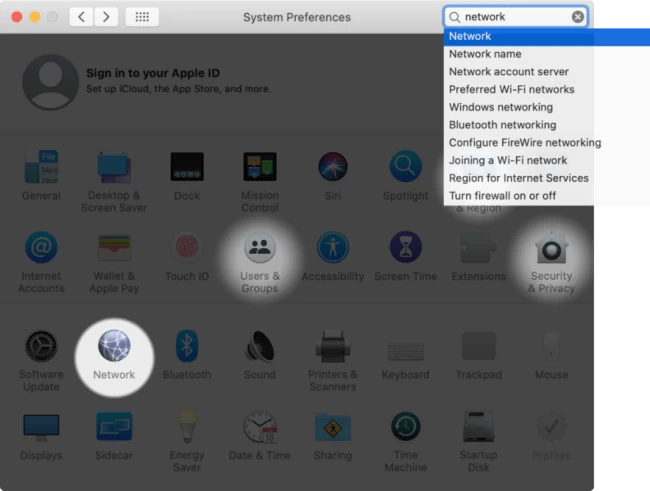Viewport: 650px width, 491px height.
Task: Go back with the left arrow button
Action: pyautogui.click(x=81, y=17)
